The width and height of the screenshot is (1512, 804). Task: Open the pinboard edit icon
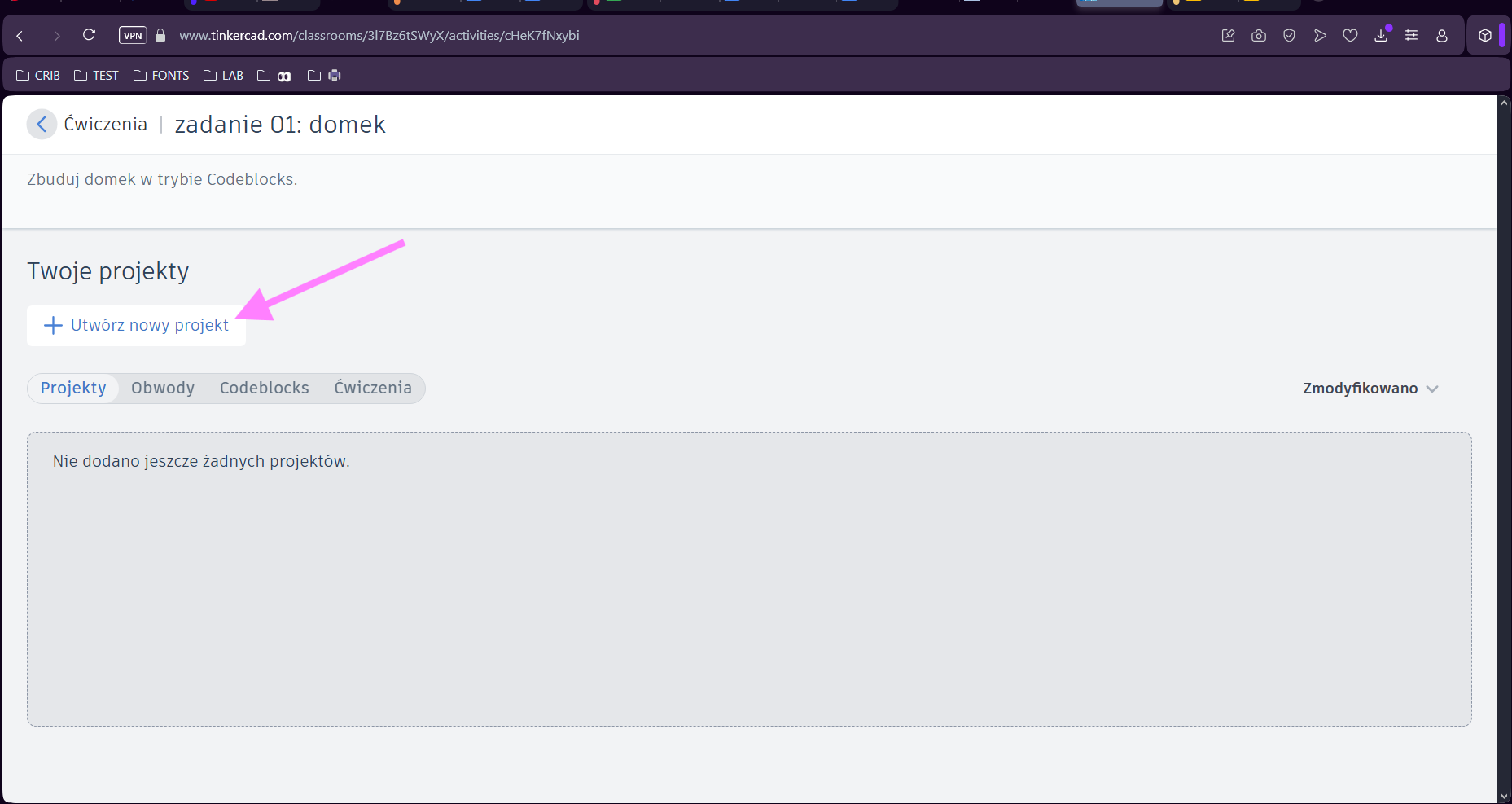[x=1229, y=36]
